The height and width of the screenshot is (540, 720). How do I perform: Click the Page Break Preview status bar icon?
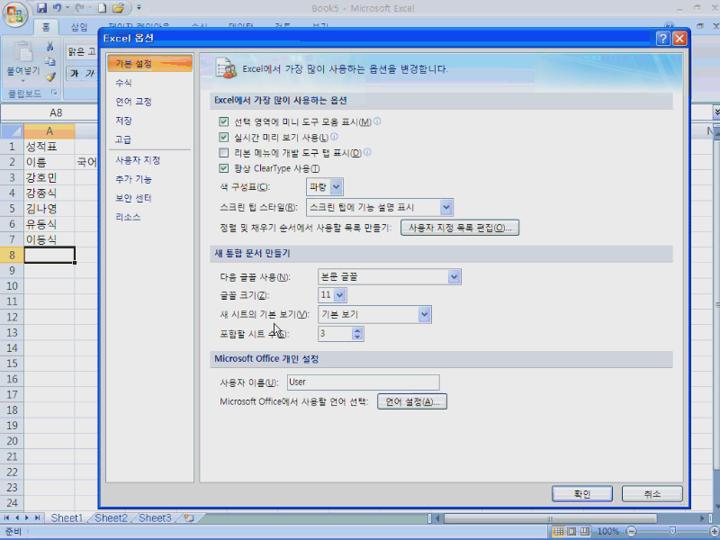(x=585, y=532)
